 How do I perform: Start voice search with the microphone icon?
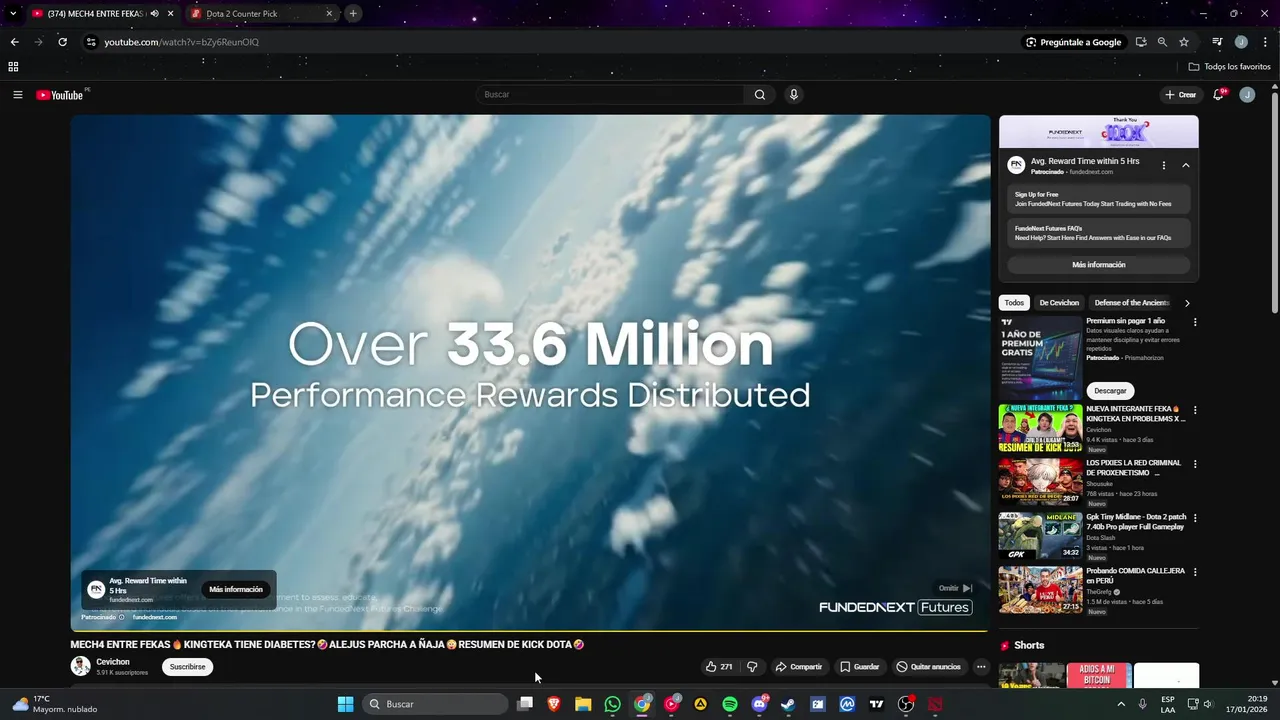click(794, 95)
